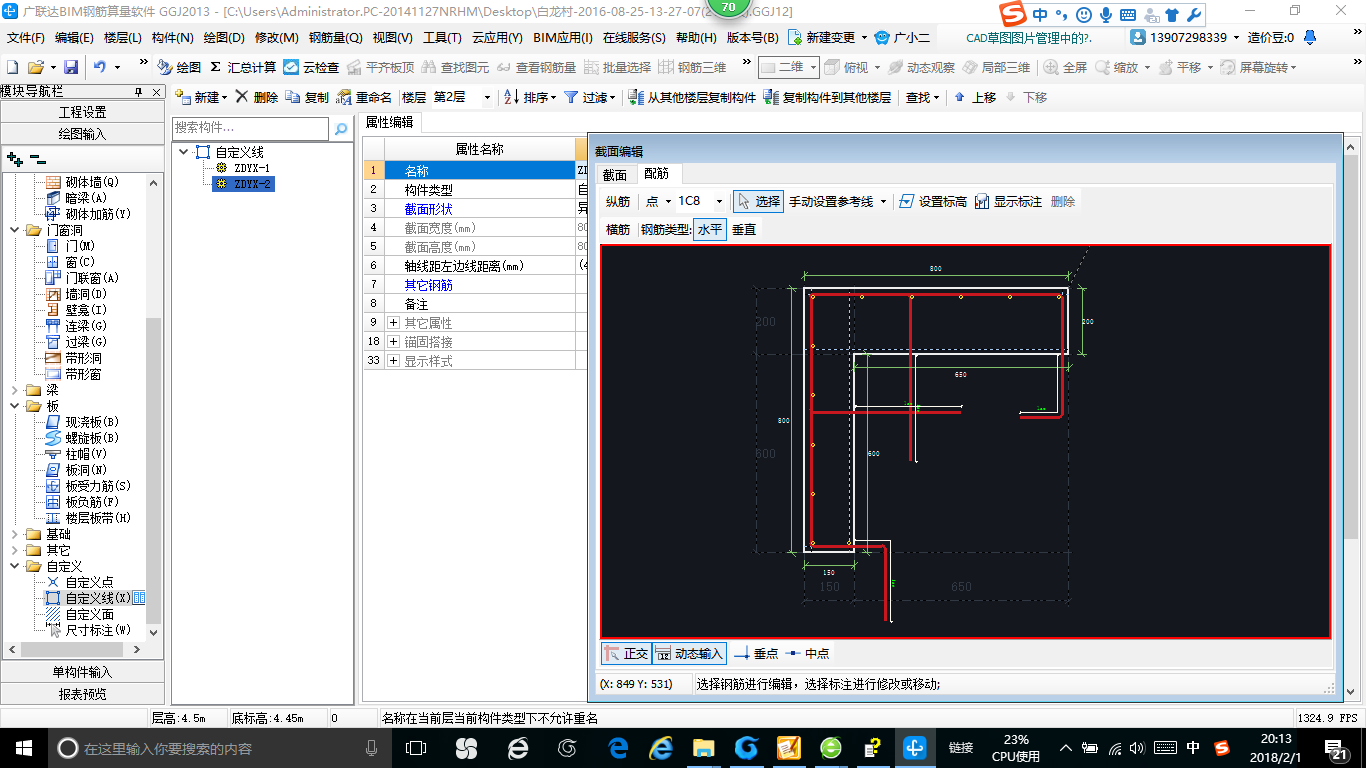Image resolution: width=1366 pixels, height=768 pixels.
Task: Click the undo arrow icon
Action: pyautogui.click(x=100, y=67)
